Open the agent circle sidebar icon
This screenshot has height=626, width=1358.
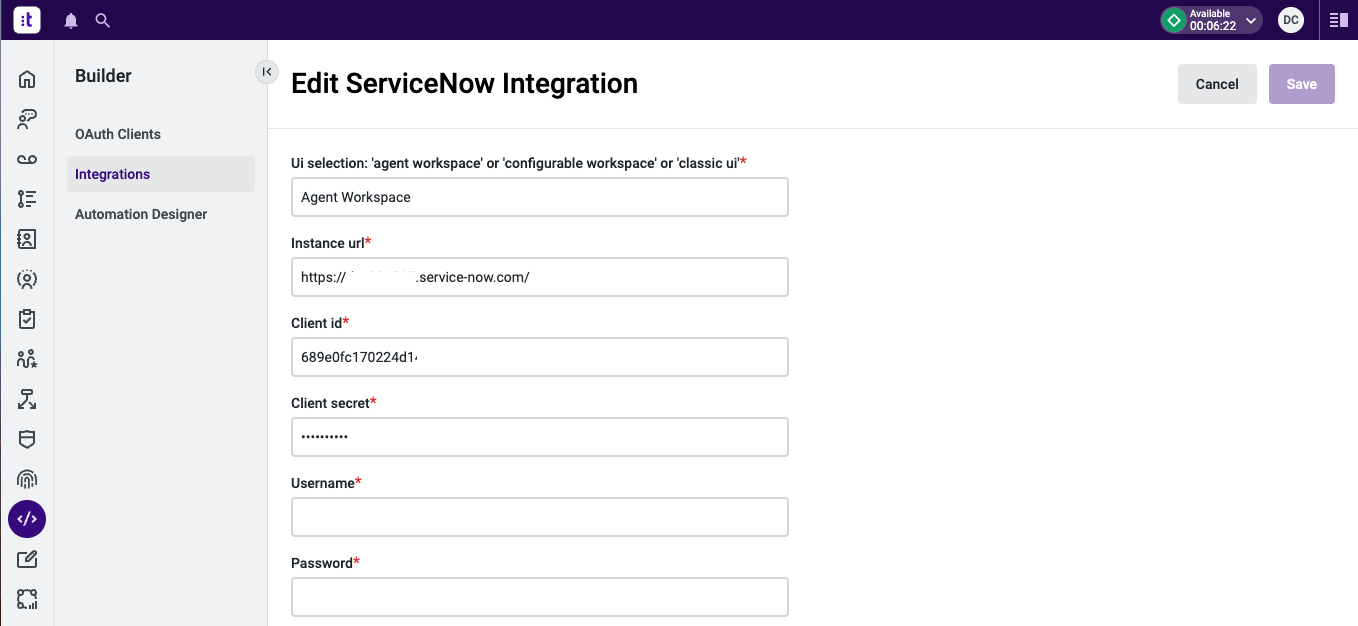pos(27,279)
